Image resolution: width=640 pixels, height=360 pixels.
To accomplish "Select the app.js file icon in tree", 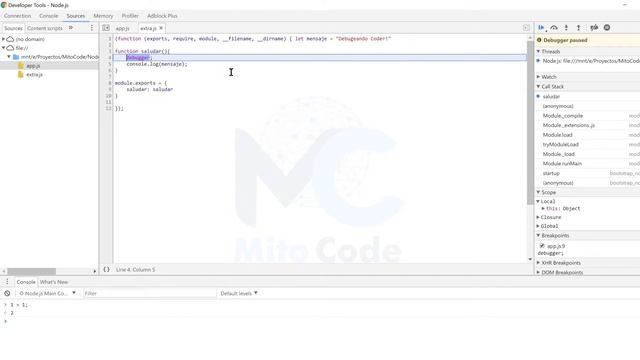I will 20,66.
